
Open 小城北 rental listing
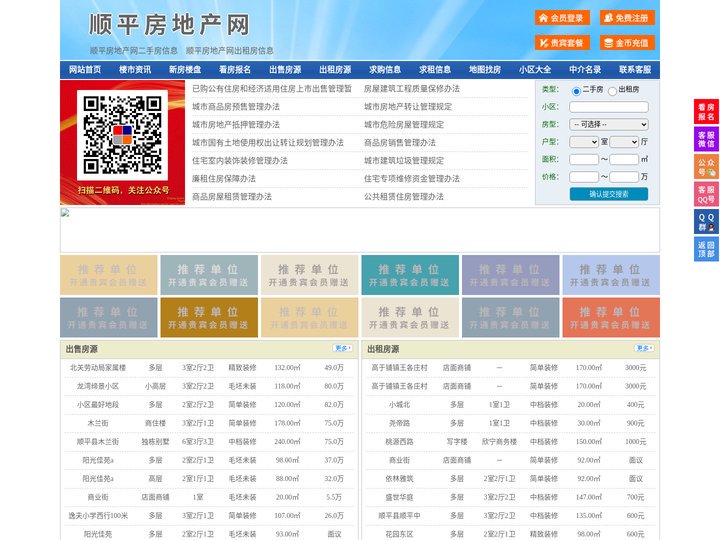tap(399, 405)
